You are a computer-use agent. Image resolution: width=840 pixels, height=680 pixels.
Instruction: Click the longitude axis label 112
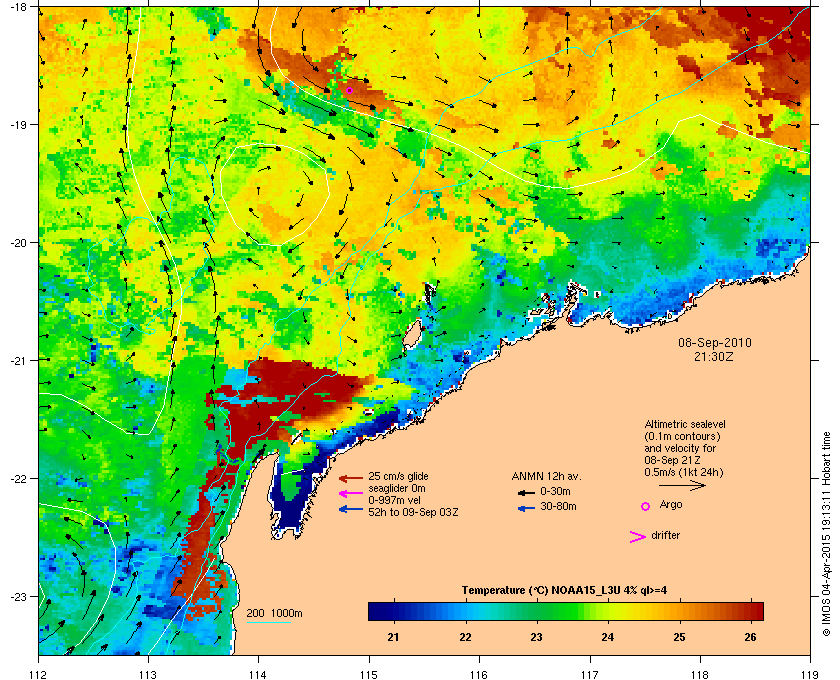pyautogui.click(x=39, y=674)
